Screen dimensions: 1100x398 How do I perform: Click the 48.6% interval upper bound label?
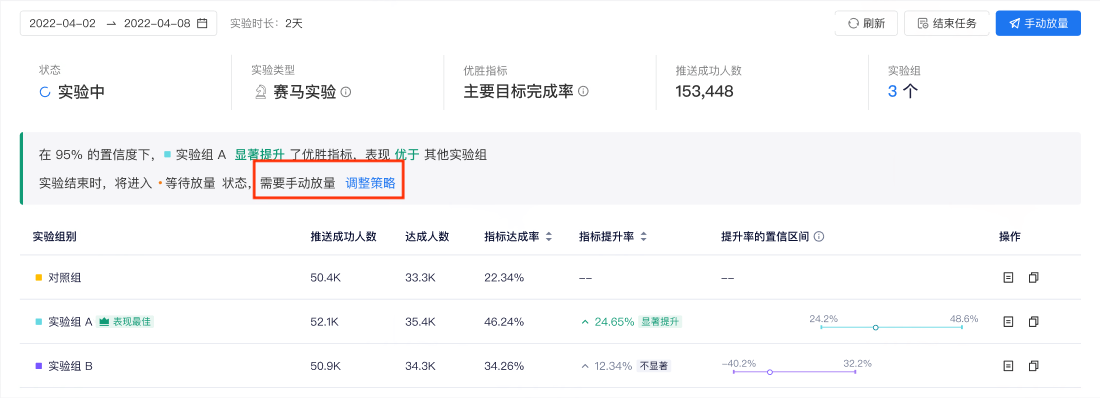pyautogui.click(x=964, y=319)
